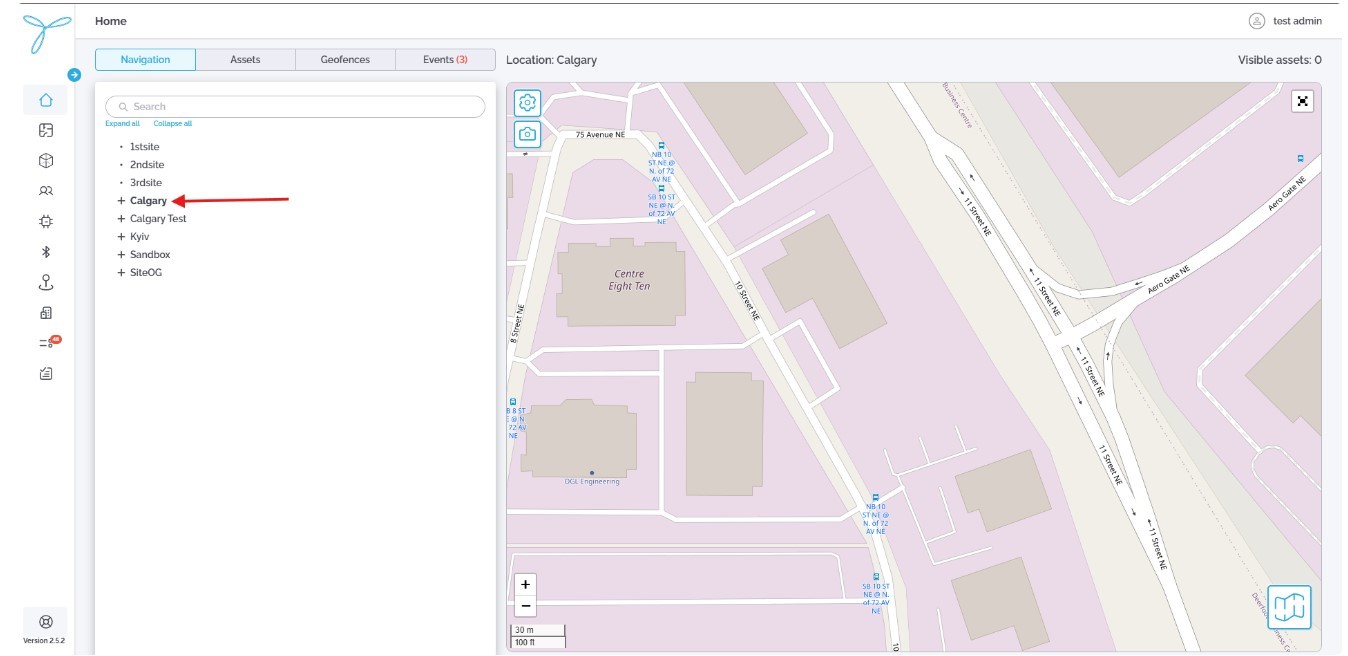Click the Home page title
The height and width of the screenshot is (656, 1348).
(111, 21)
